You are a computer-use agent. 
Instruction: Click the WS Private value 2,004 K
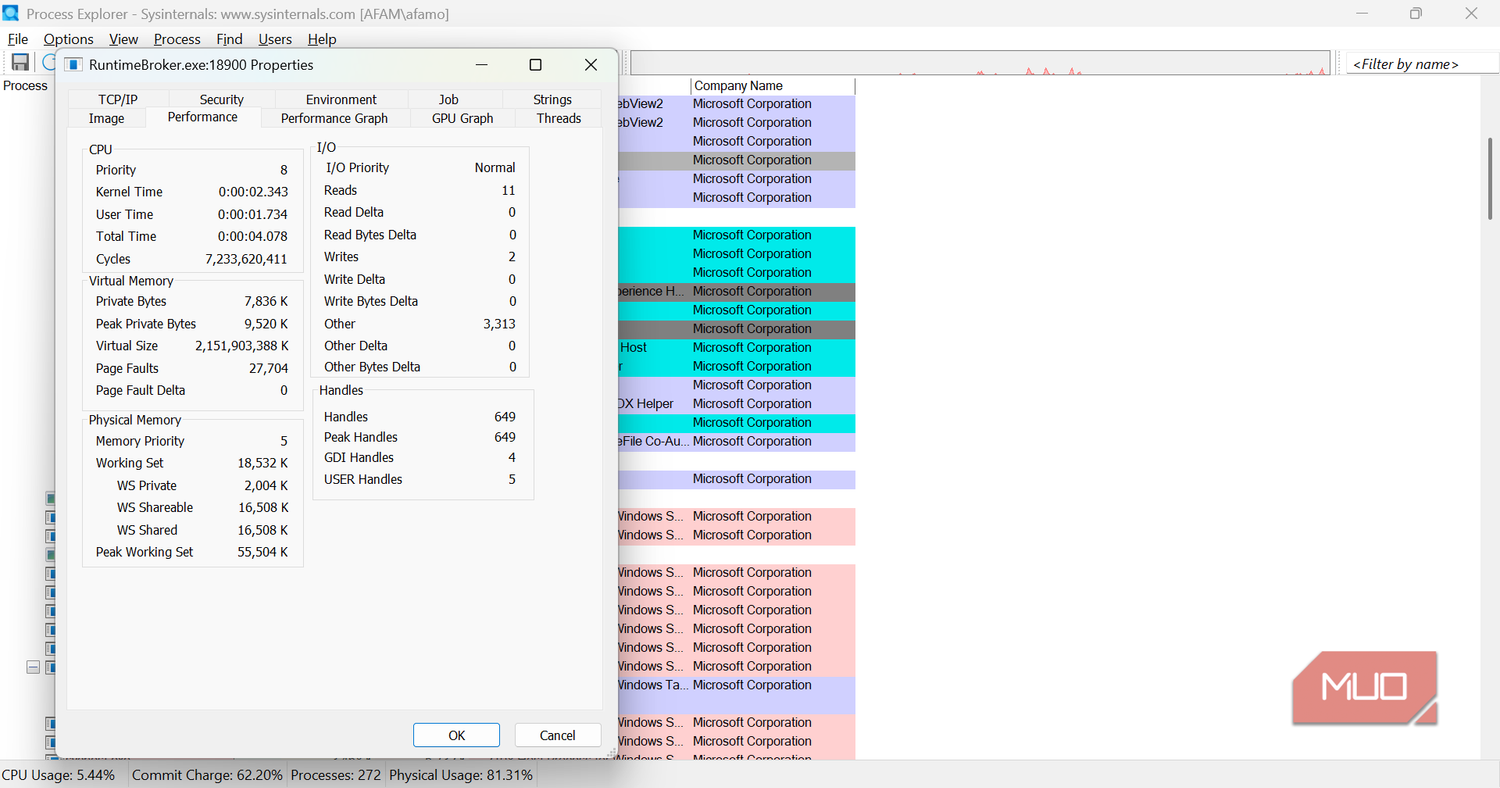click(x=266, y=485)
